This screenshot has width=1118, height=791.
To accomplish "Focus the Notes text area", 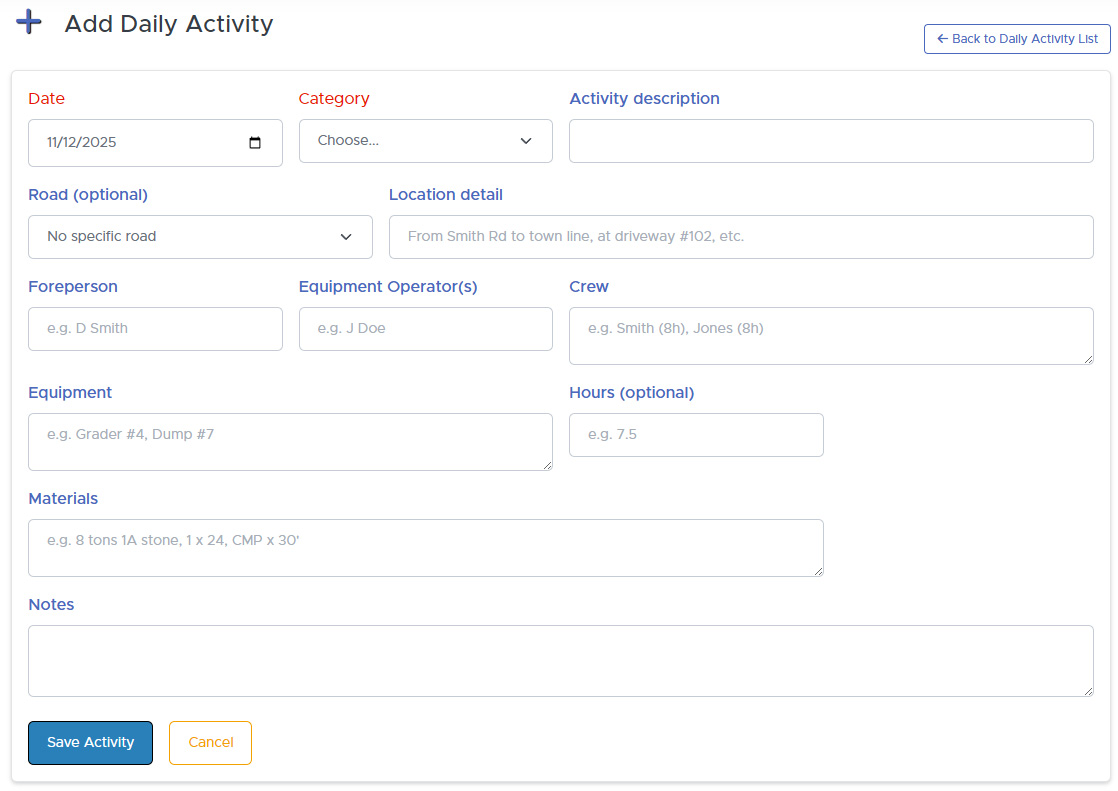I will tap(560, 661).
